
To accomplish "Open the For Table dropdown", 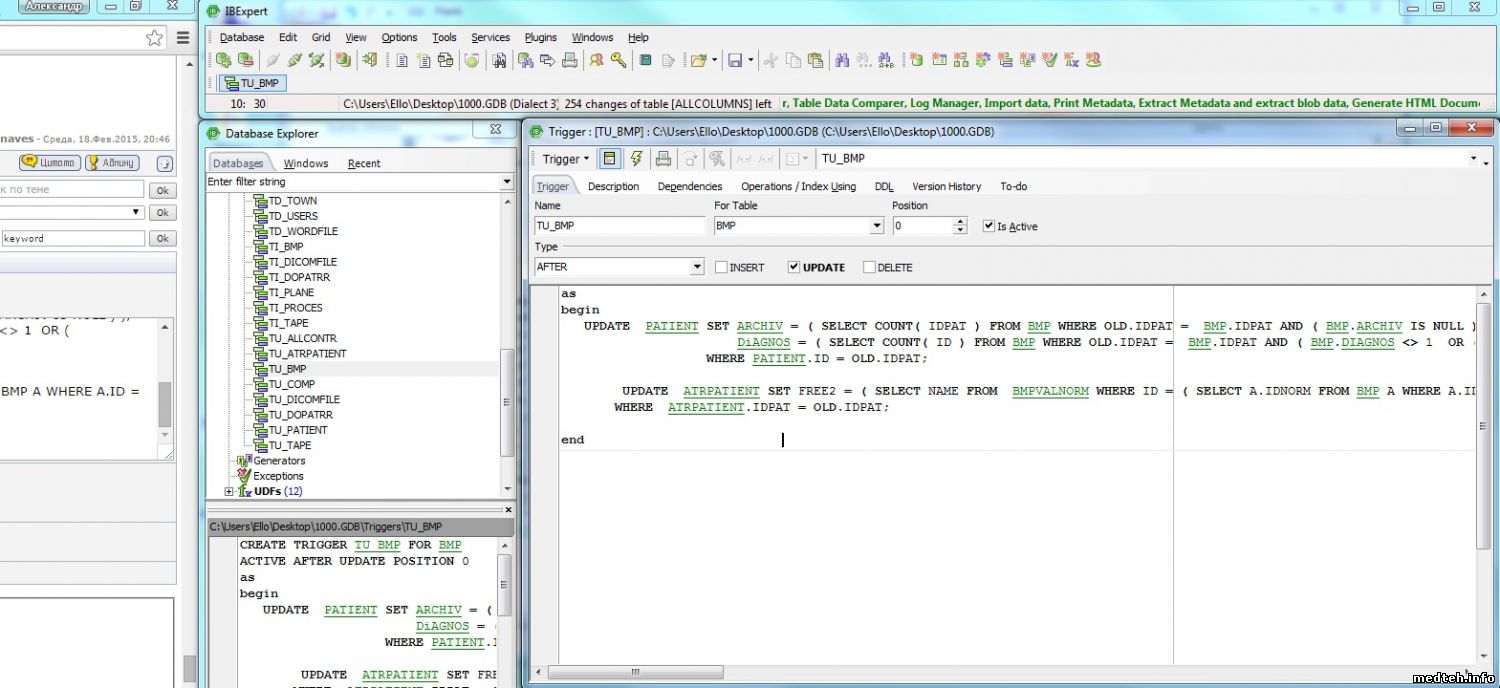I will coord(877,227).
